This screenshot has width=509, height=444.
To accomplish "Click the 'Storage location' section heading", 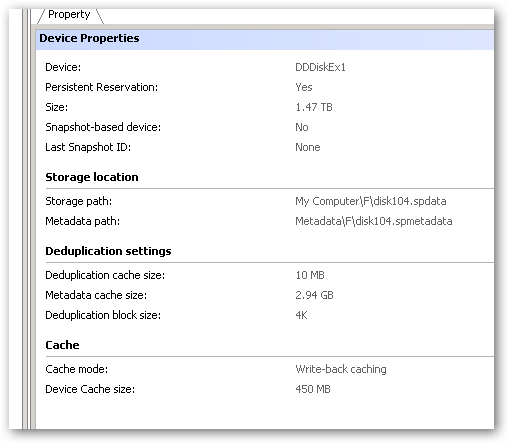I will pos(92,177).
